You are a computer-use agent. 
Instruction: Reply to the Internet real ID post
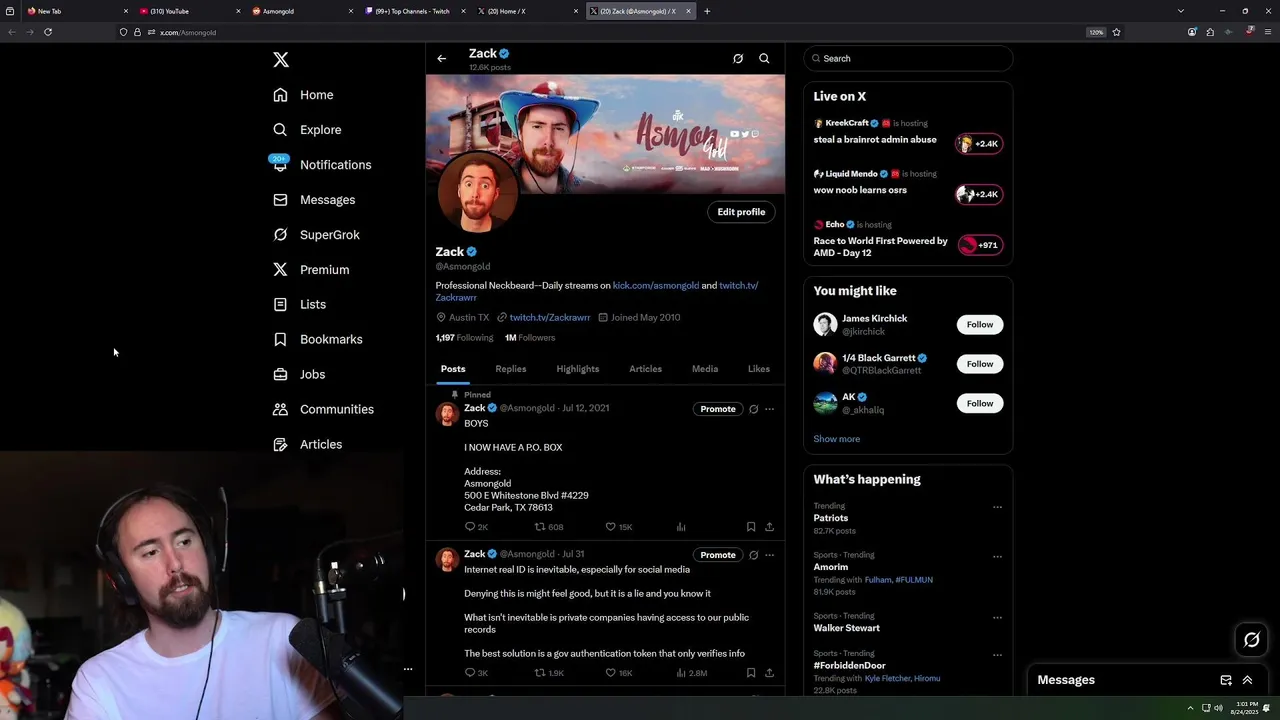(476, 673)
